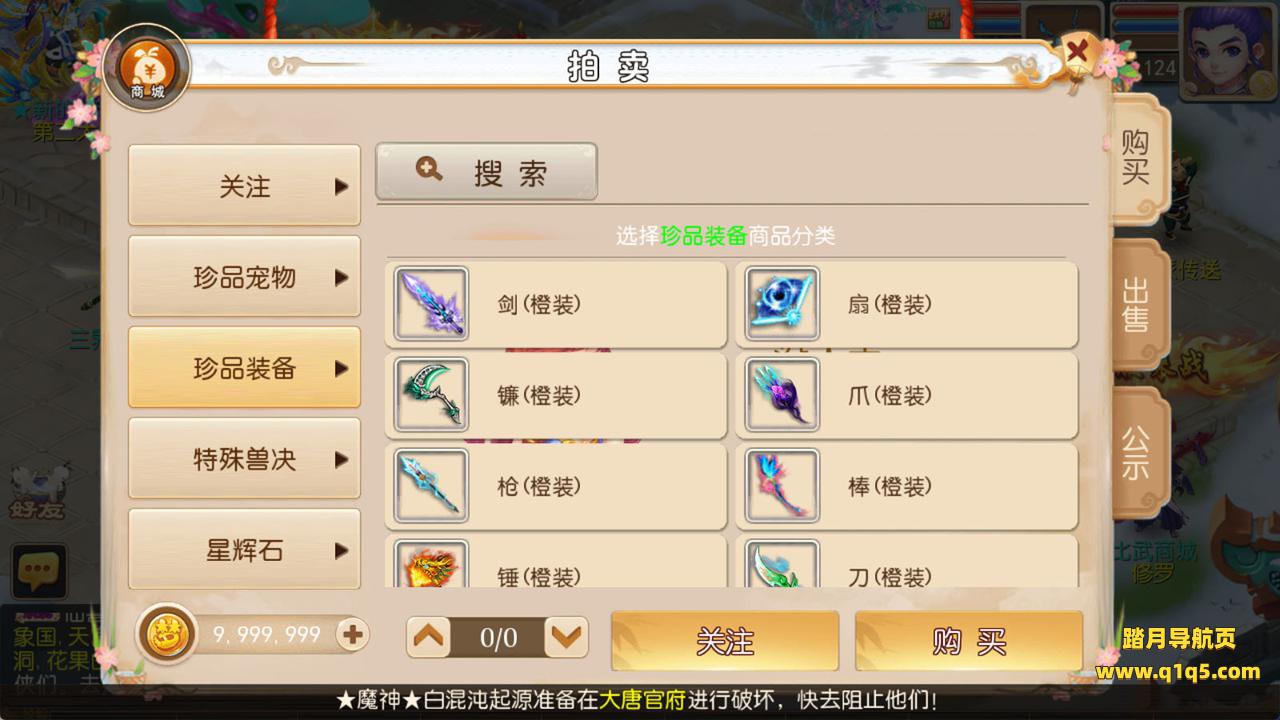Expand the 特殊兽决 category

[244, 459]
